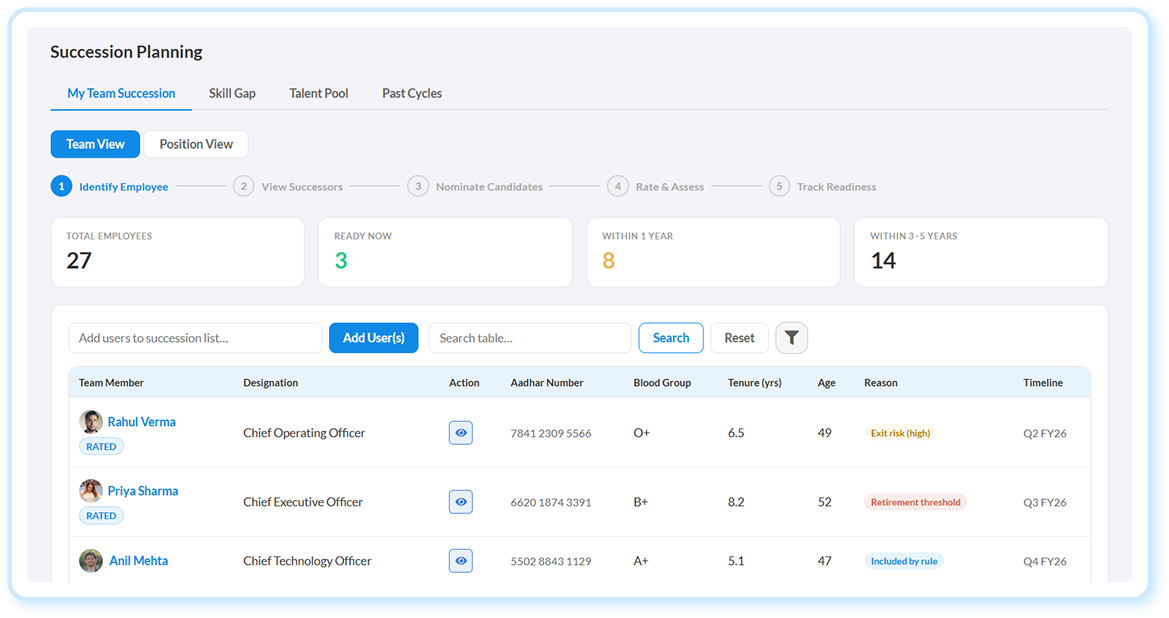Go to step 5 Track Readiness
Viewport: 1169px width, 618px height.
point(822,186)
